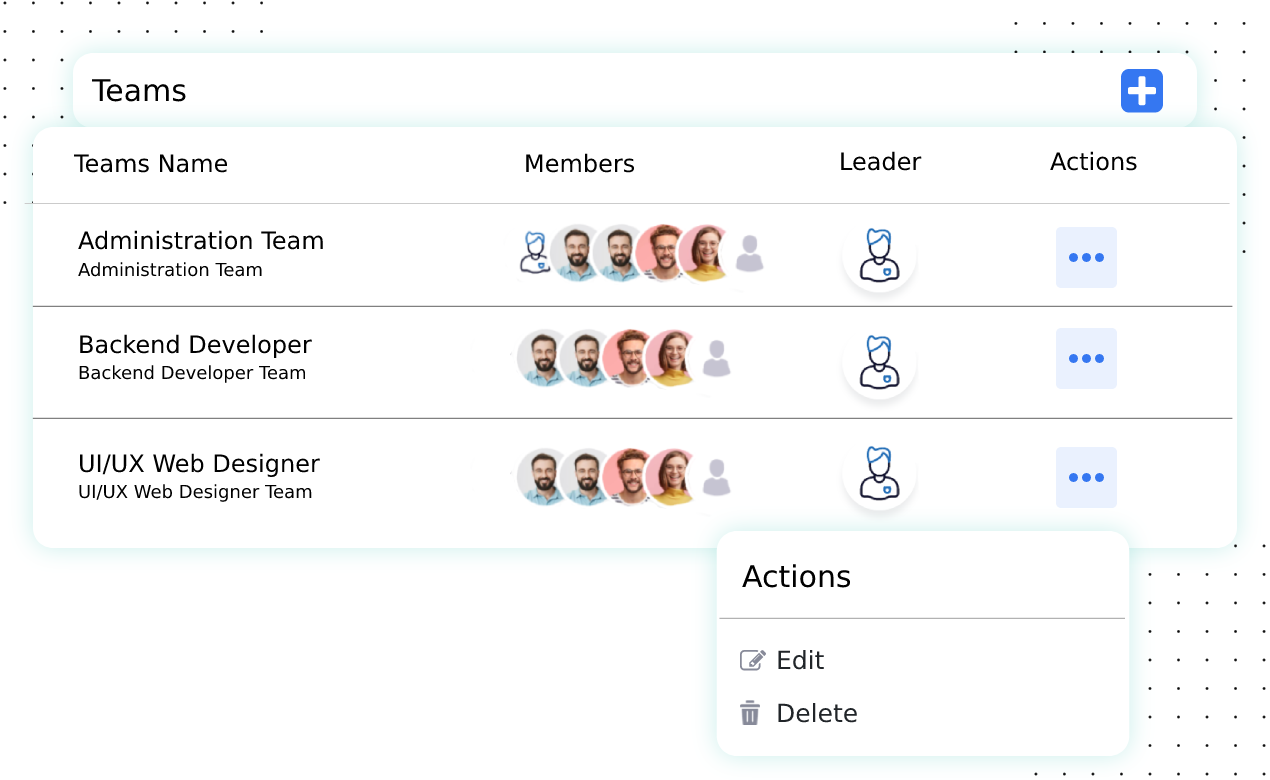The image size is (1270, 780).
Task: Click the Members column header
Action: pos(579,163)
